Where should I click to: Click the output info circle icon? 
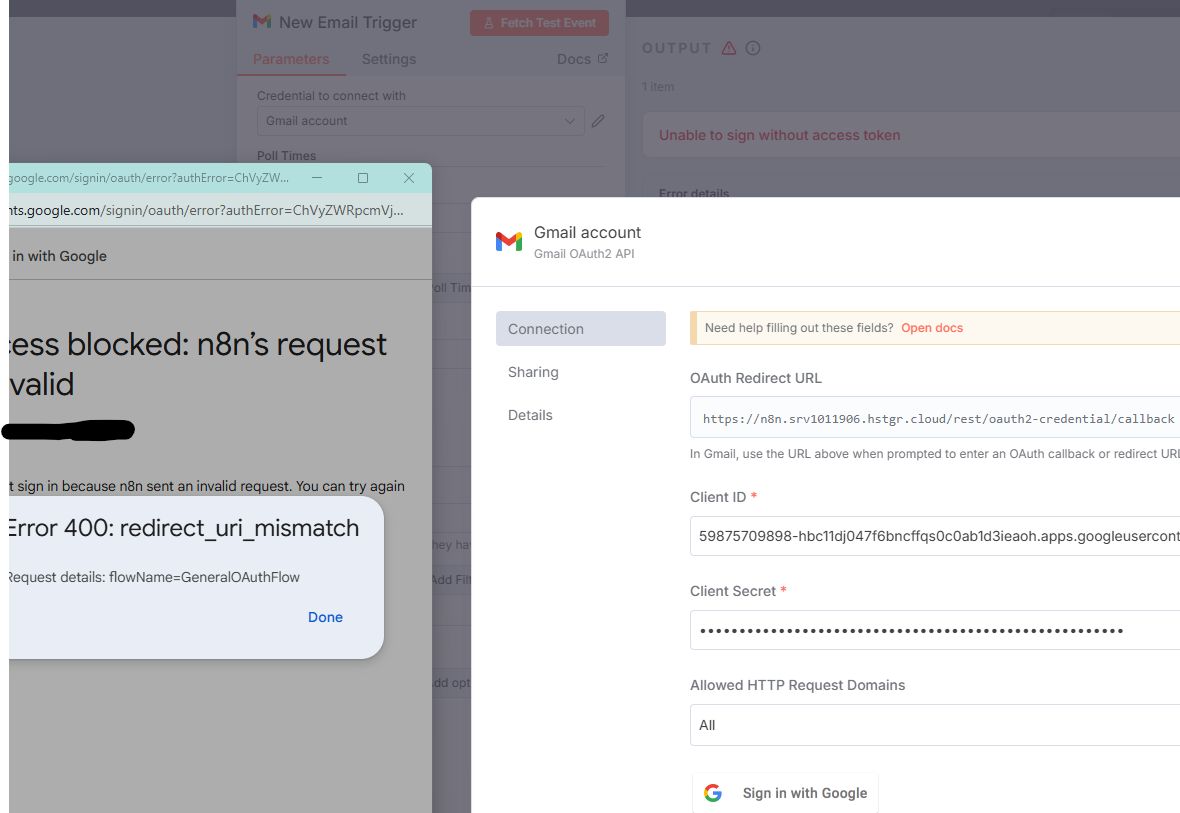click(753, 48)
